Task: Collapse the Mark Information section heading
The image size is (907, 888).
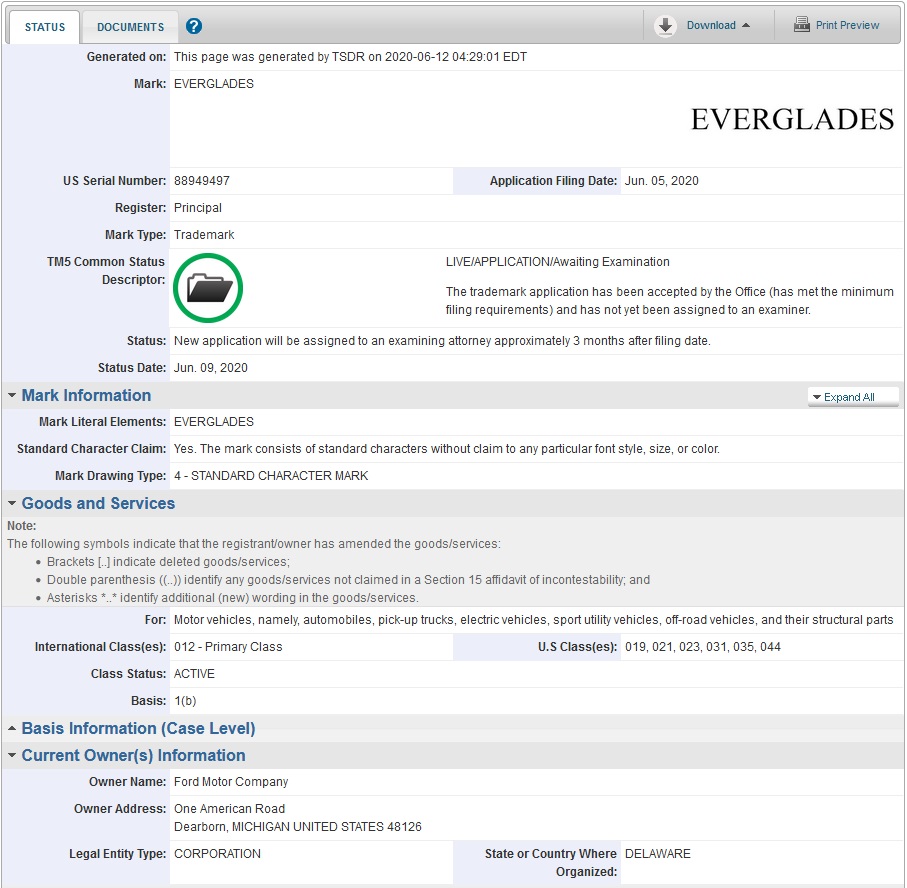Action: [x=86, y=396]
